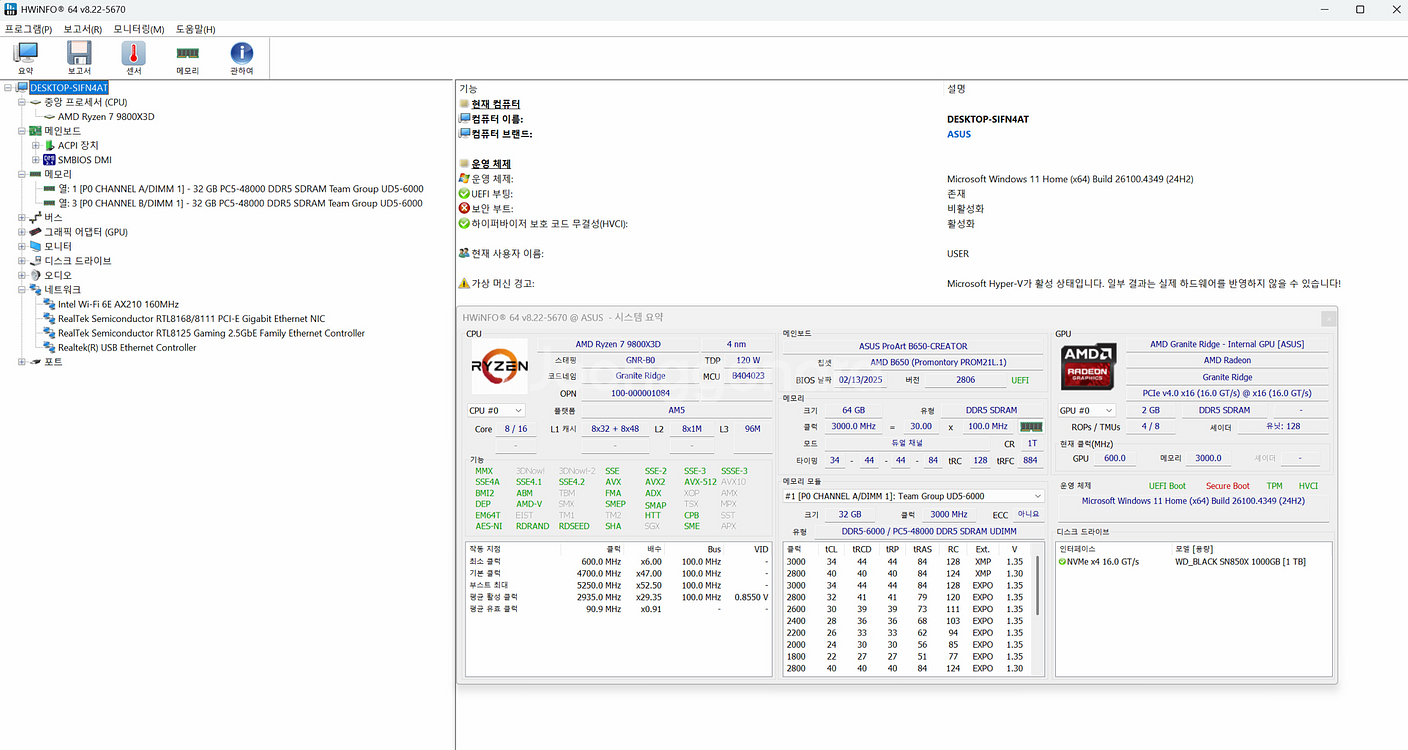Click the green NVMe x4 drive status dot
This screenshot has width=1408, height=750.
coord(1062,561)
